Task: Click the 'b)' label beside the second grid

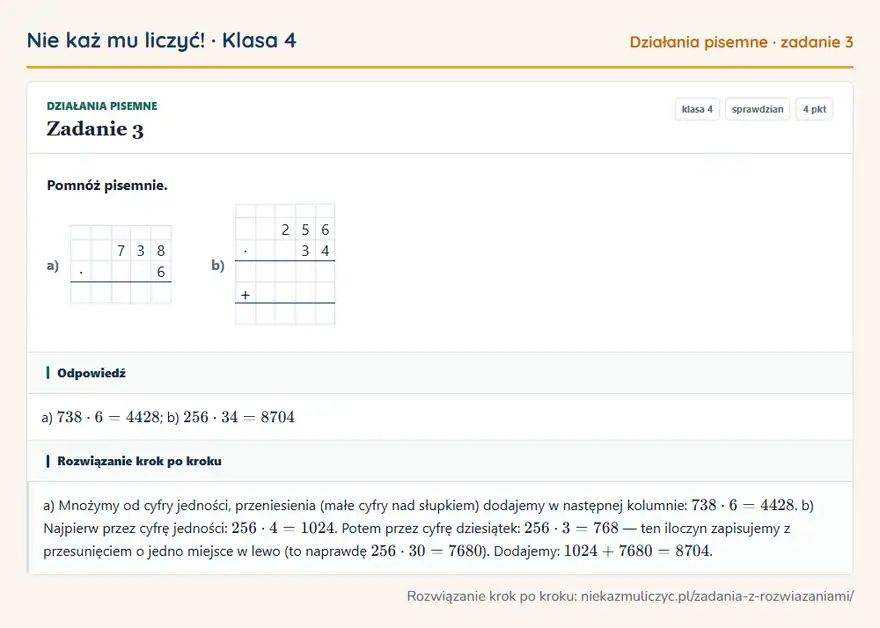Action: (x=218, y=265)
